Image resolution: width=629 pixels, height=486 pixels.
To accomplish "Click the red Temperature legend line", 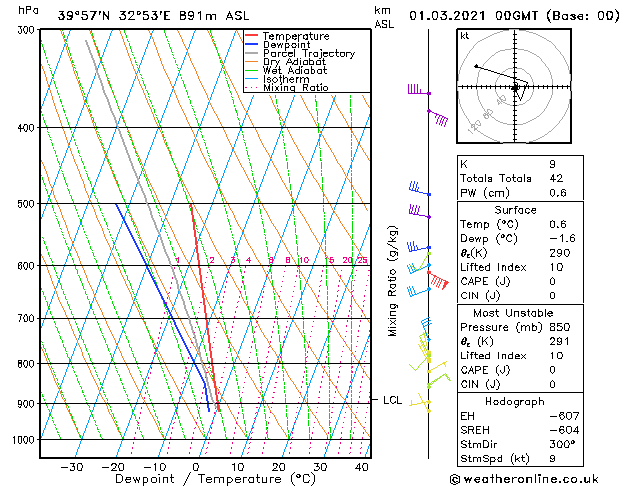I will [251, 36].
